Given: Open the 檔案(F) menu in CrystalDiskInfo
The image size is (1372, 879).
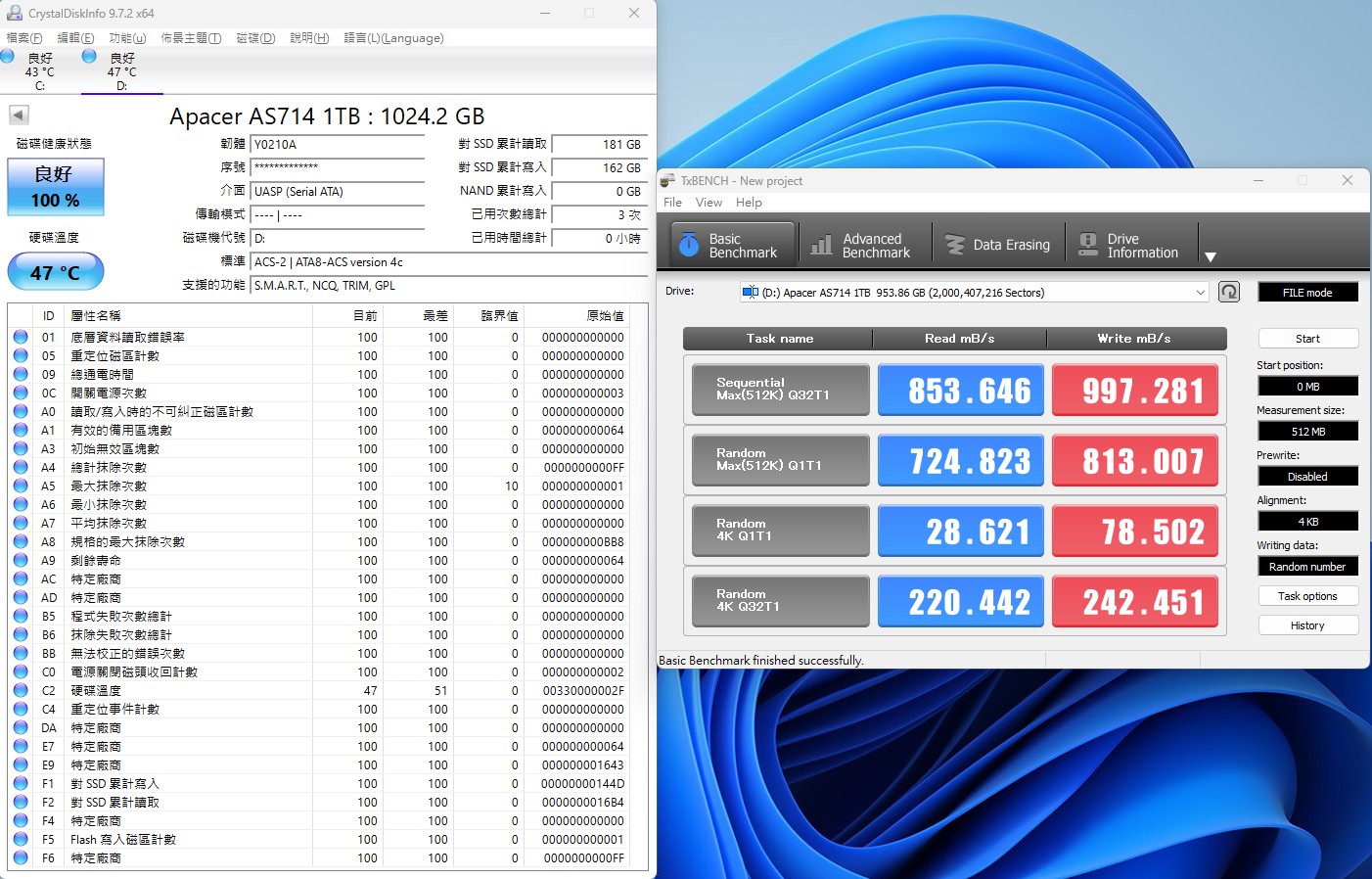Looking at the screenshot, I should [x=24, y=38].
